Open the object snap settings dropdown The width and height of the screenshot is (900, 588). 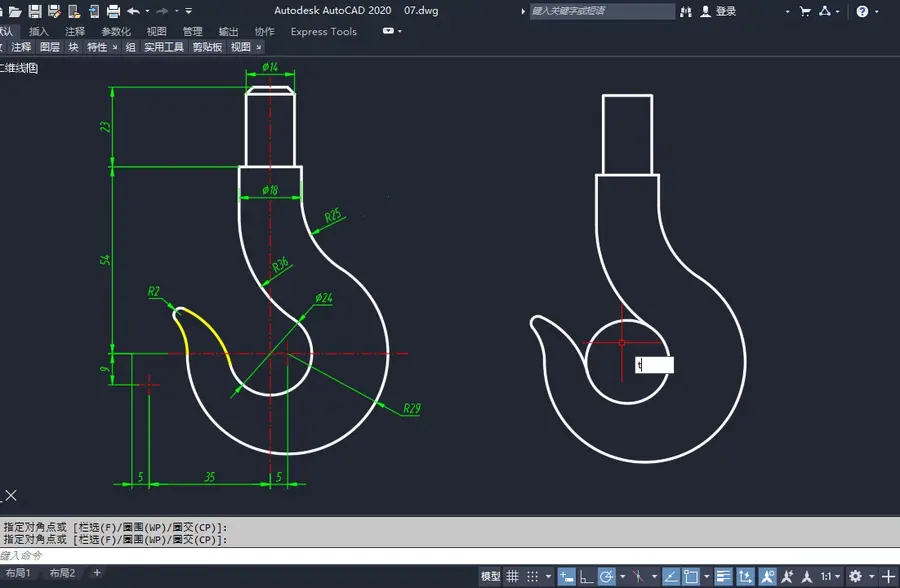coord(707,576)
